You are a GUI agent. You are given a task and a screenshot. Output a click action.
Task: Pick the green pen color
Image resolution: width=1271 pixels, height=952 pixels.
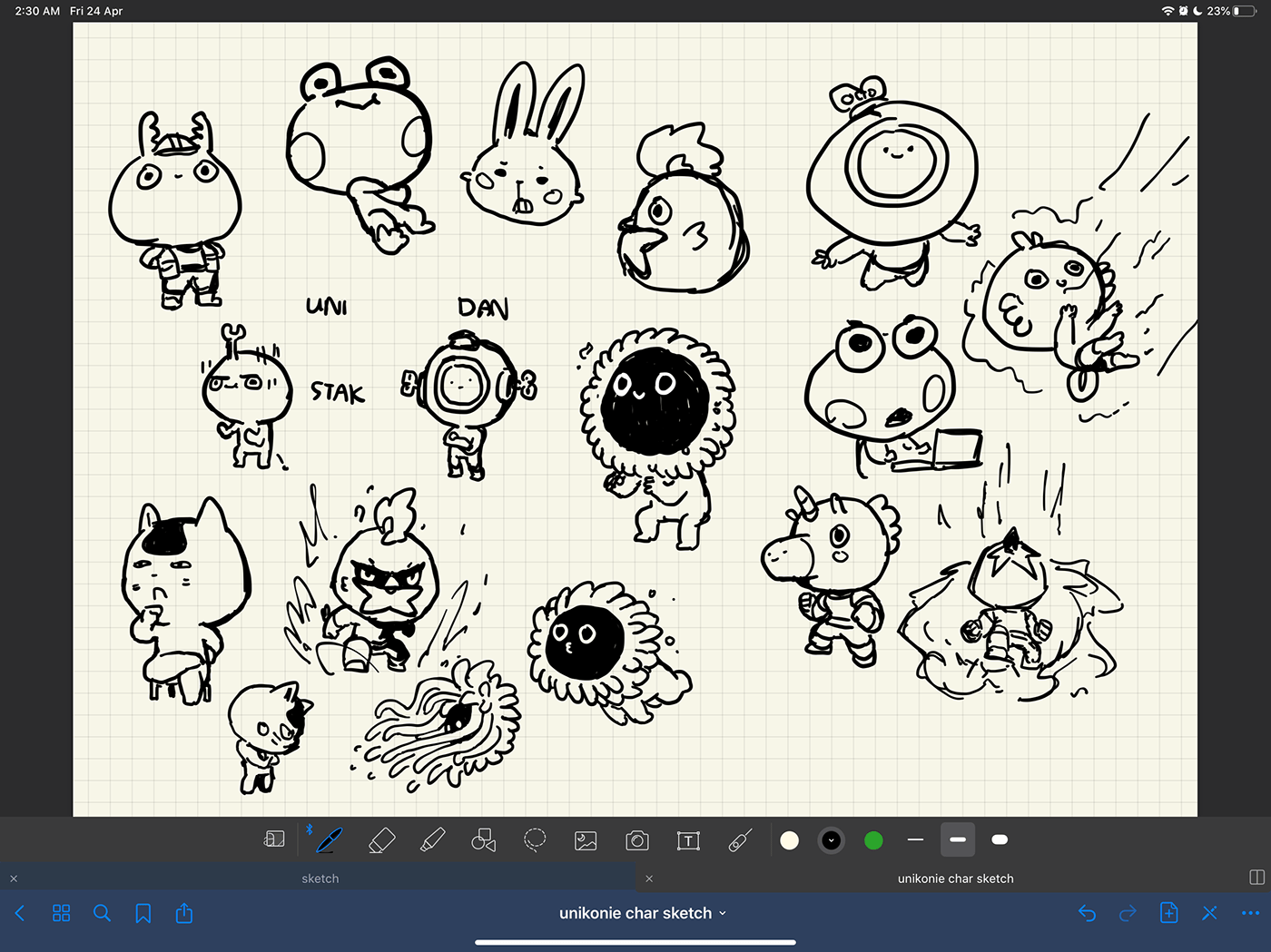tap(873, 840)
